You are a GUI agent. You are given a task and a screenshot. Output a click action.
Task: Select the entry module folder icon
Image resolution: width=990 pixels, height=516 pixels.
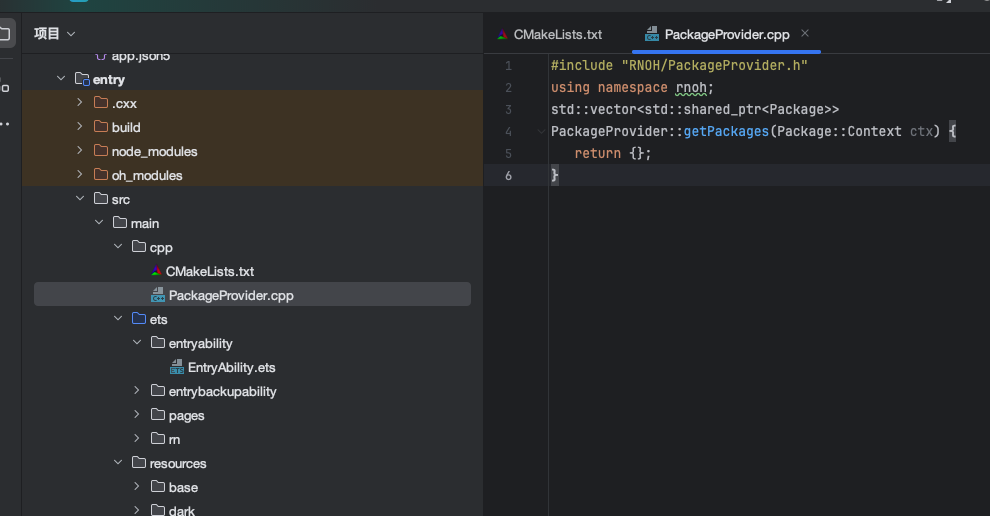(x=82, y=79)
